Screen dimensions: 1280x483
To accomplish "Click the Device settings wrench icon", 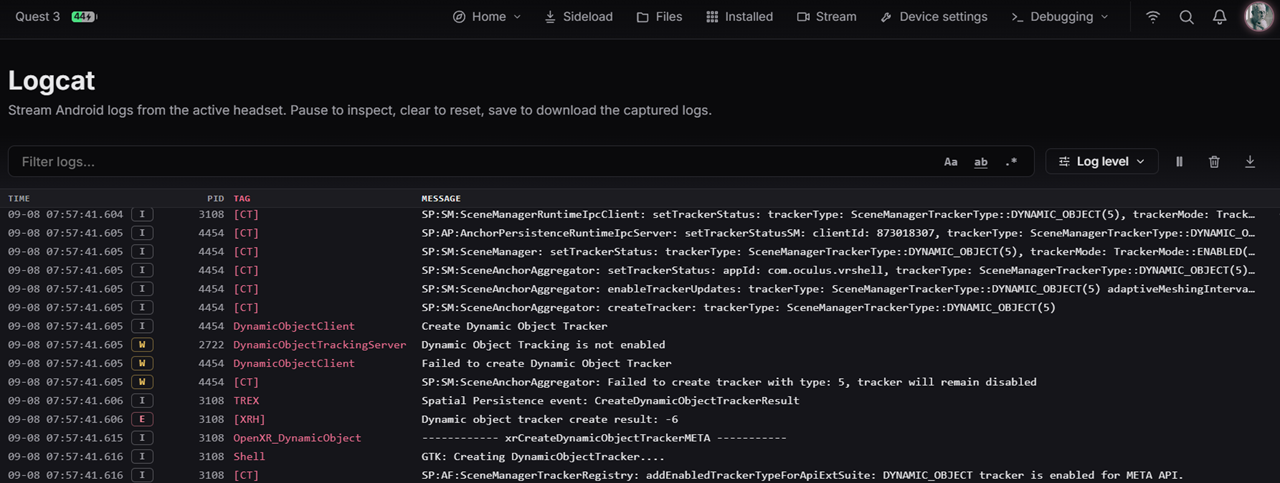I will coord(886,17).
